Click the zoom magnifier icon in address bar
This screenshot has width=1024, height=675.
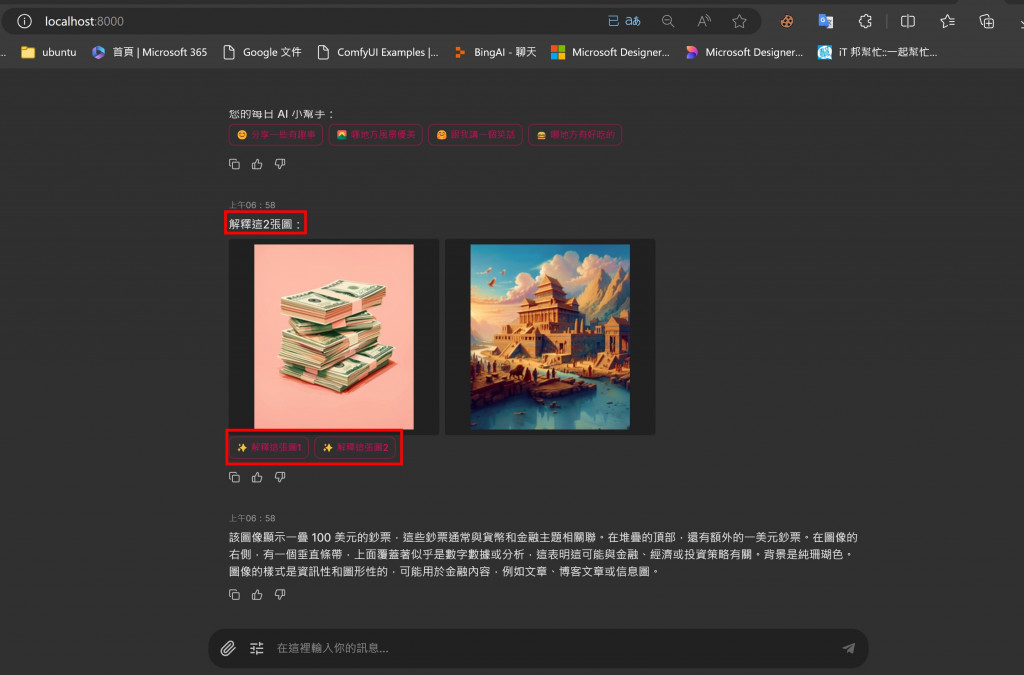click(667, 21)
